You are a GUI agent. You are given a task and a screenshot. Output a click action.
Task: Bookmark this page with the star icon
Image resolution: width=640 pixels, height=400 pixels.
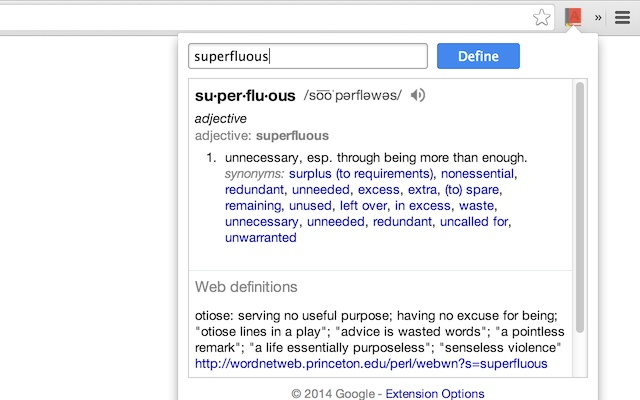542,18
